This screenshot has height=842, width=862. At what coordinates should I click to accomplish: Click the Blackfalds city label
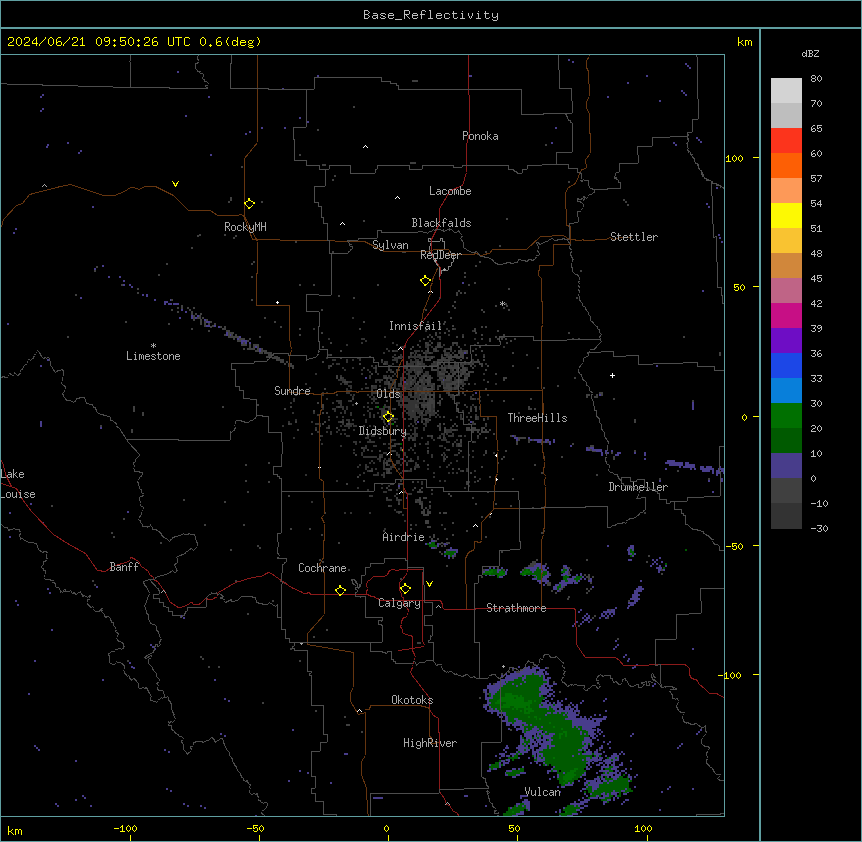[x=441, y=223]
